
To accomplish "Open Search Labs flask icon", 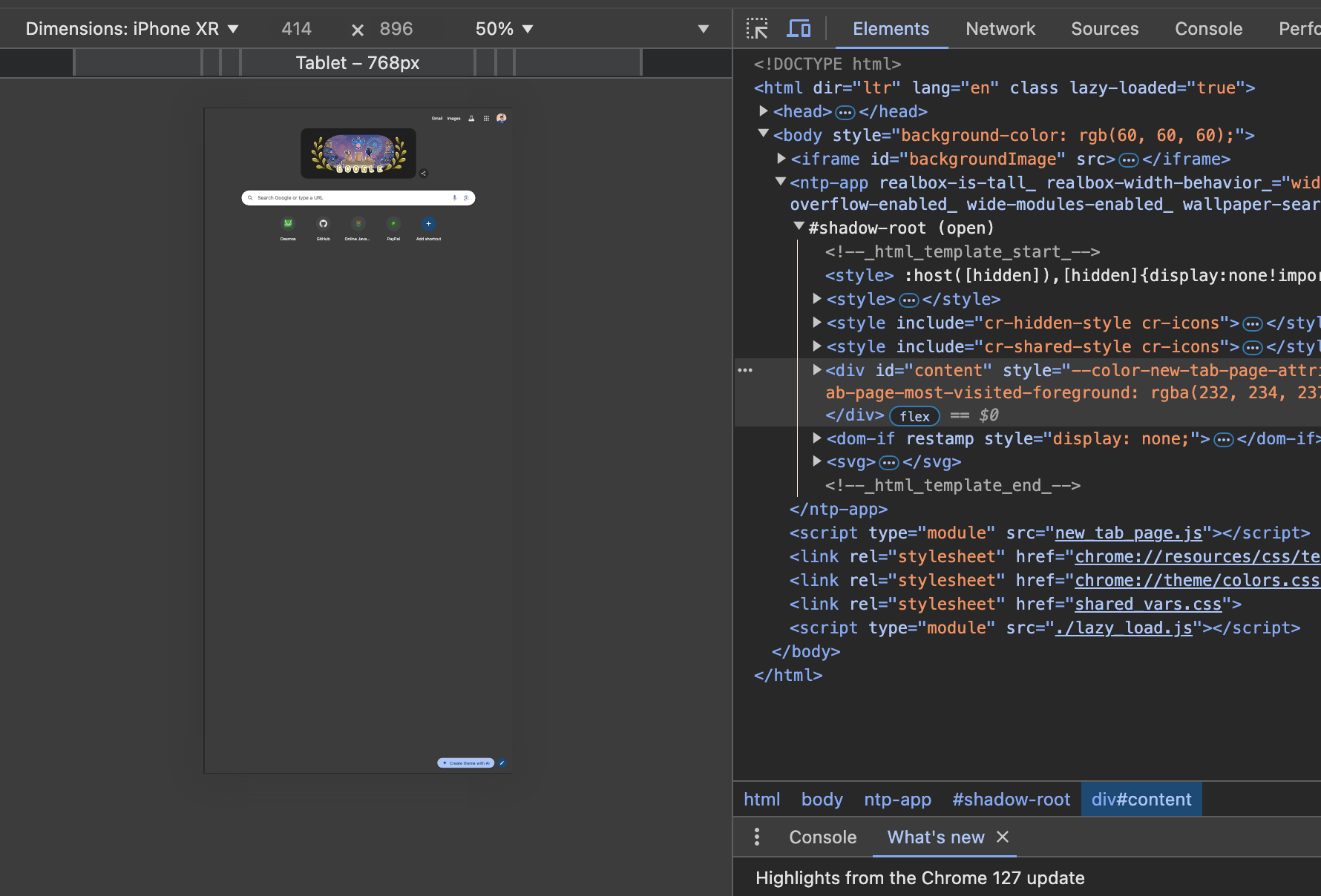I will click(471, 118).
